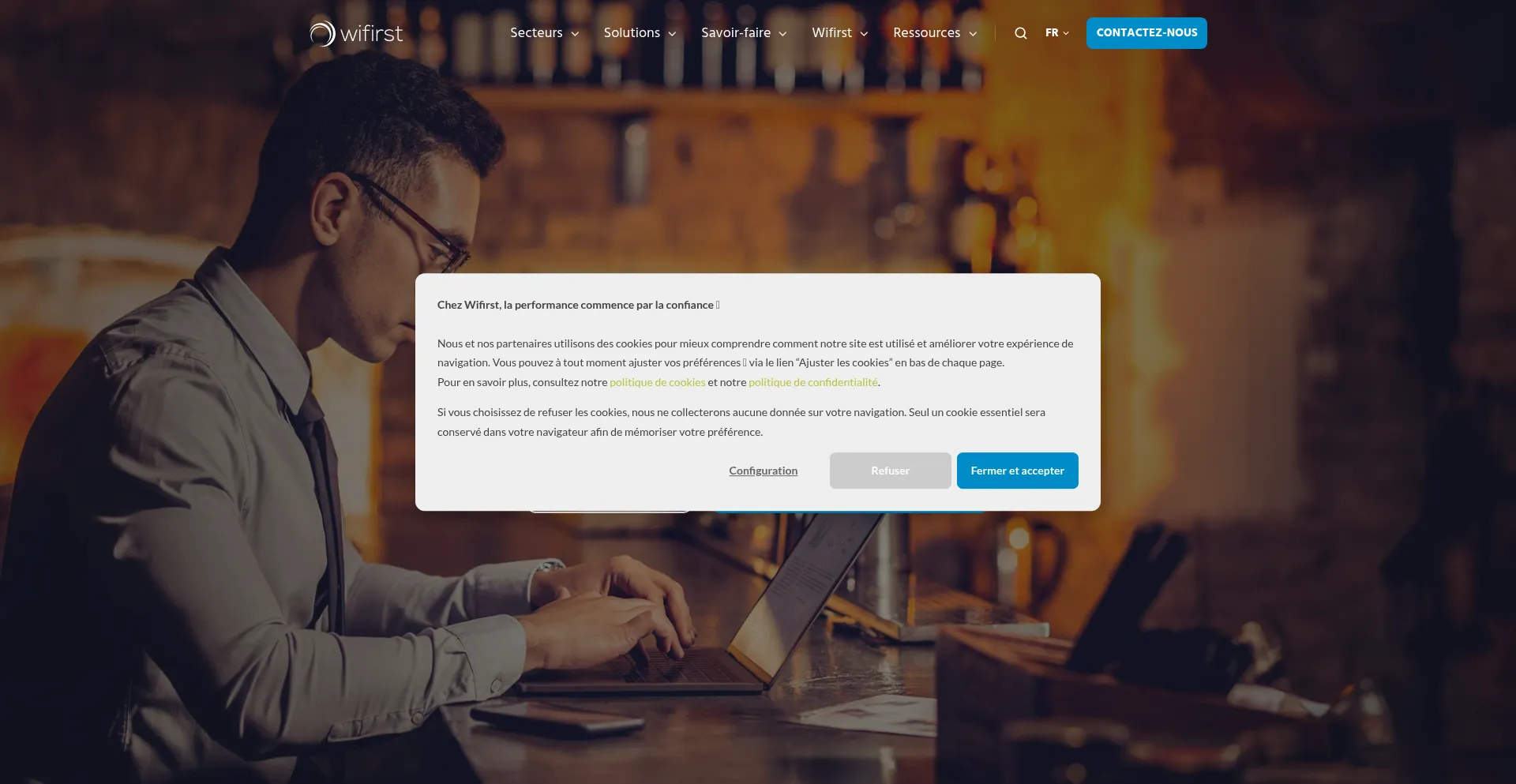Screen dimensions: 1516x784
Task: Open the FR language selector
Action: tap(1057, 33)
